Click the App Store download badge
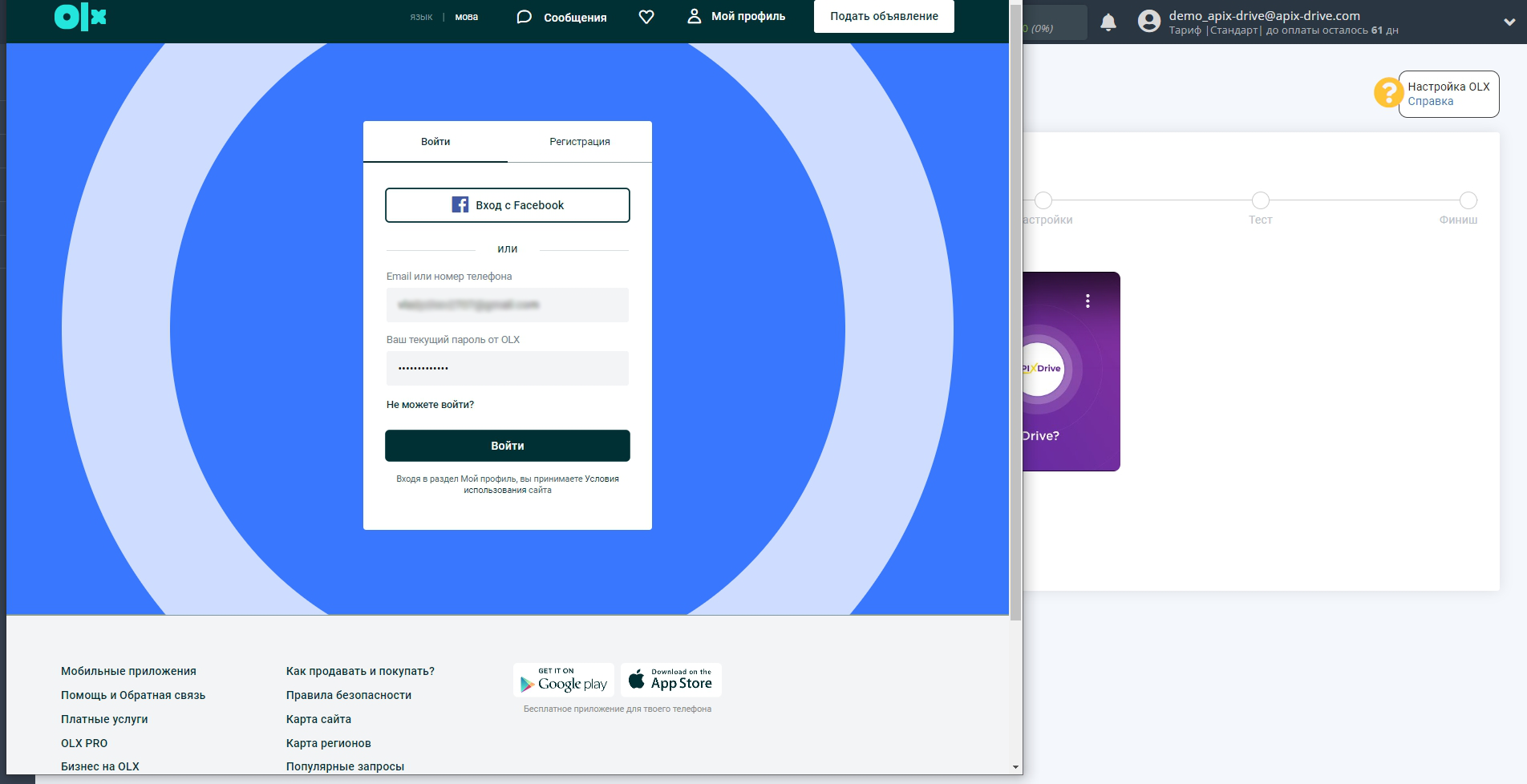Viewport: 1527px width, 784px height. (671, 680)
